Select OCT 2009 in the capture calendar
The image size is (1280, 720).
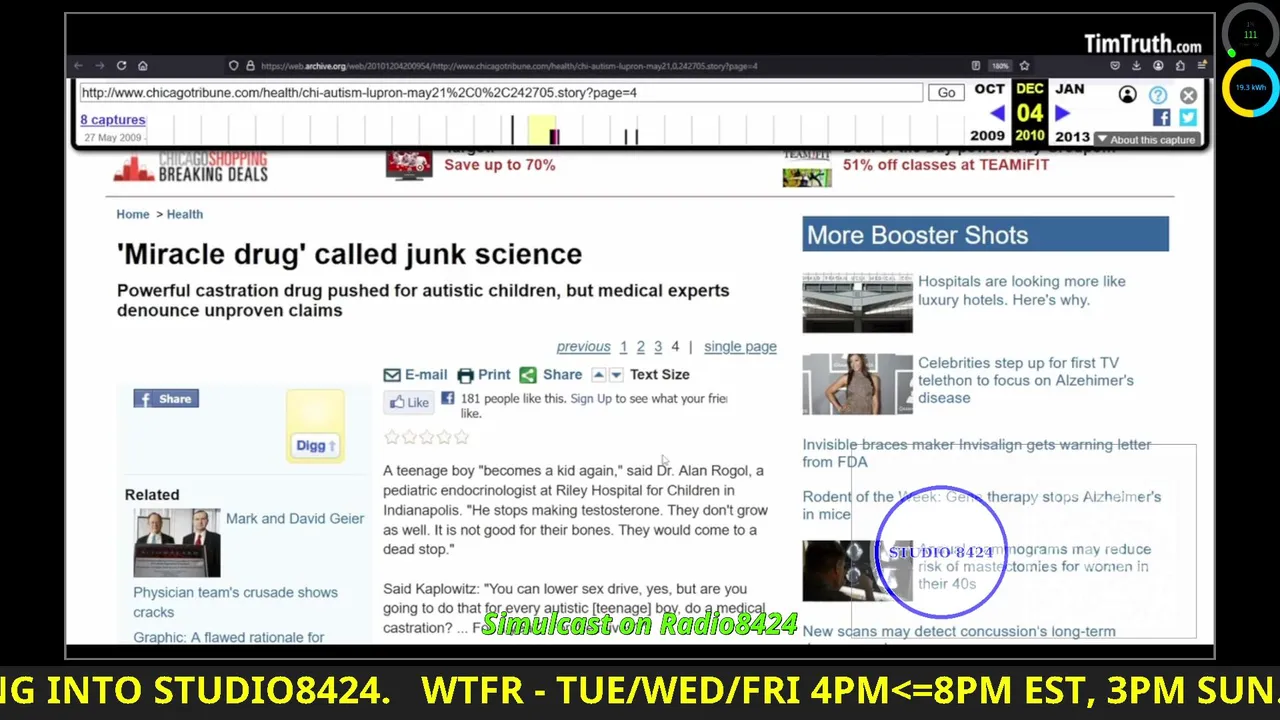click(988, 112)
